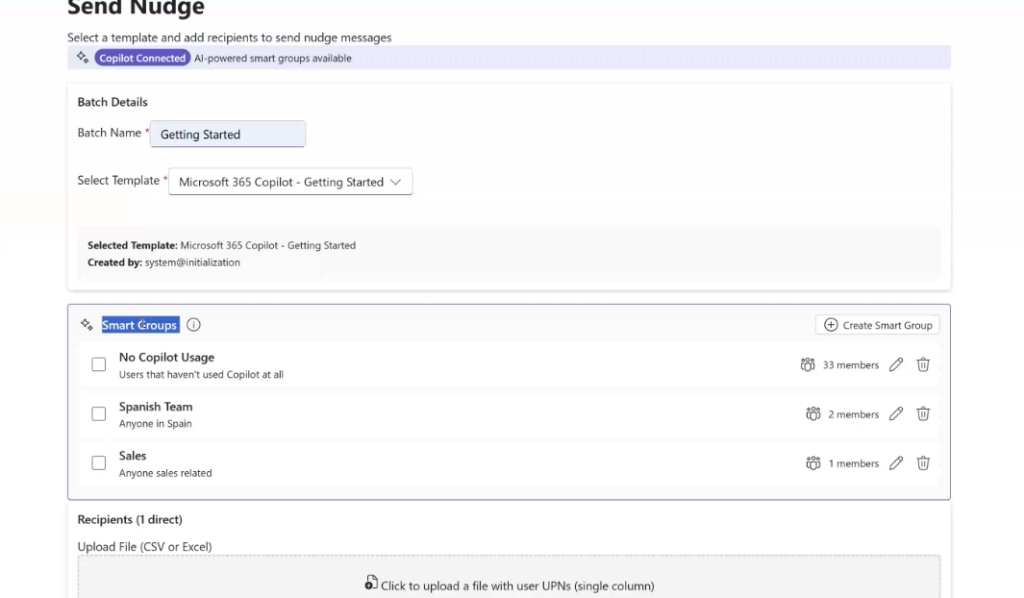
Task: Click the Spanish Team members icon
Action: (x=813, y=414)
